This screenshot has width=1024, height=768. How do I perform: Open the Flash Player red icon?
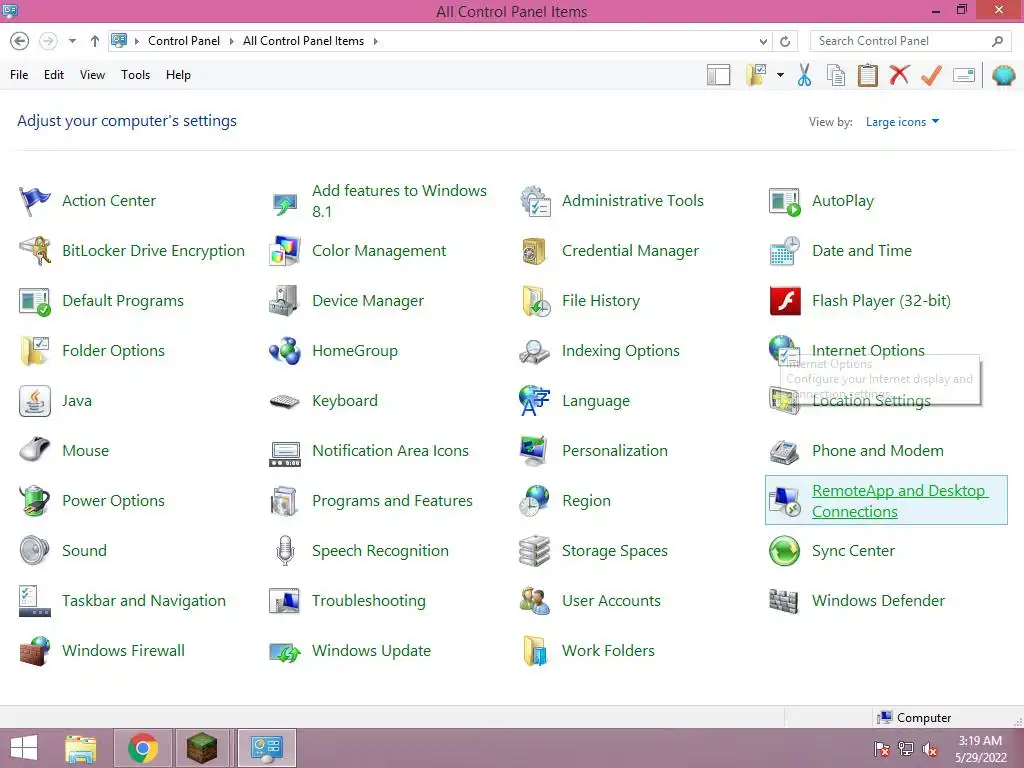pyautogui.click(x=785, y=301)
